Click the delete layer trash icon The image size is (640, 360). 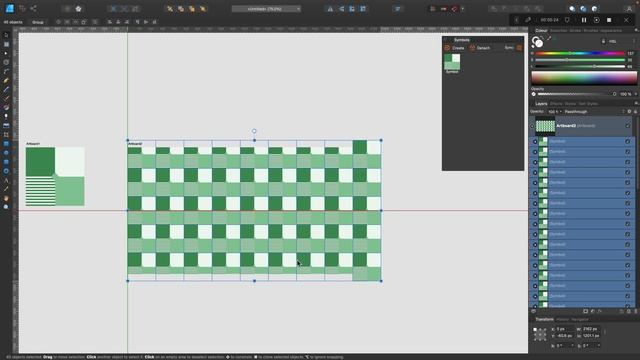coord(636,311)
